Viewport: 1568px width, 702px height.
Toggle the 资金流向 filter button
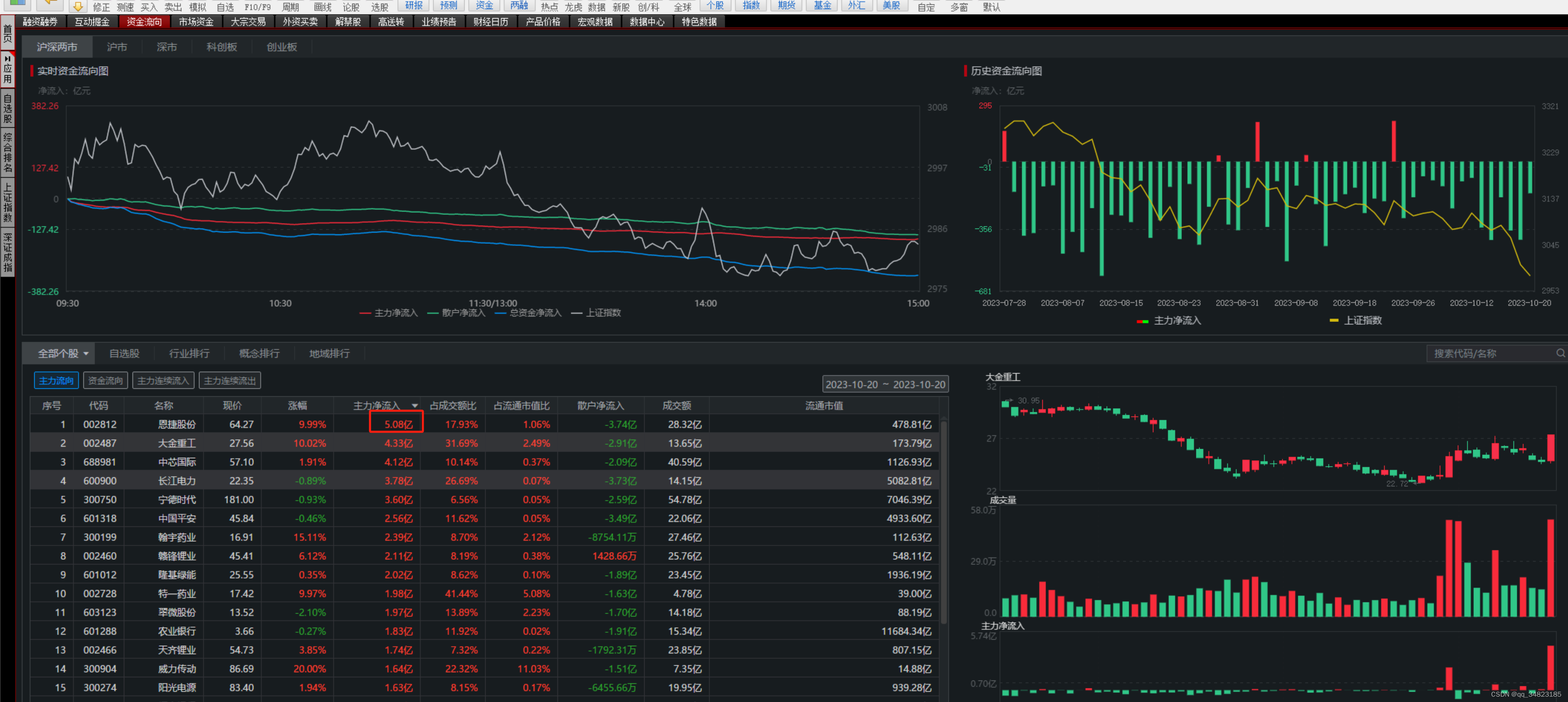105,381
